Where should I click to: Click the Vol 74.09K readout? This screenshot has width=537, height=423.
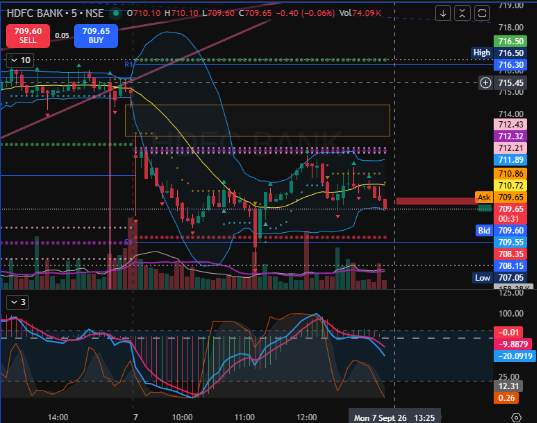coord(360,13)
